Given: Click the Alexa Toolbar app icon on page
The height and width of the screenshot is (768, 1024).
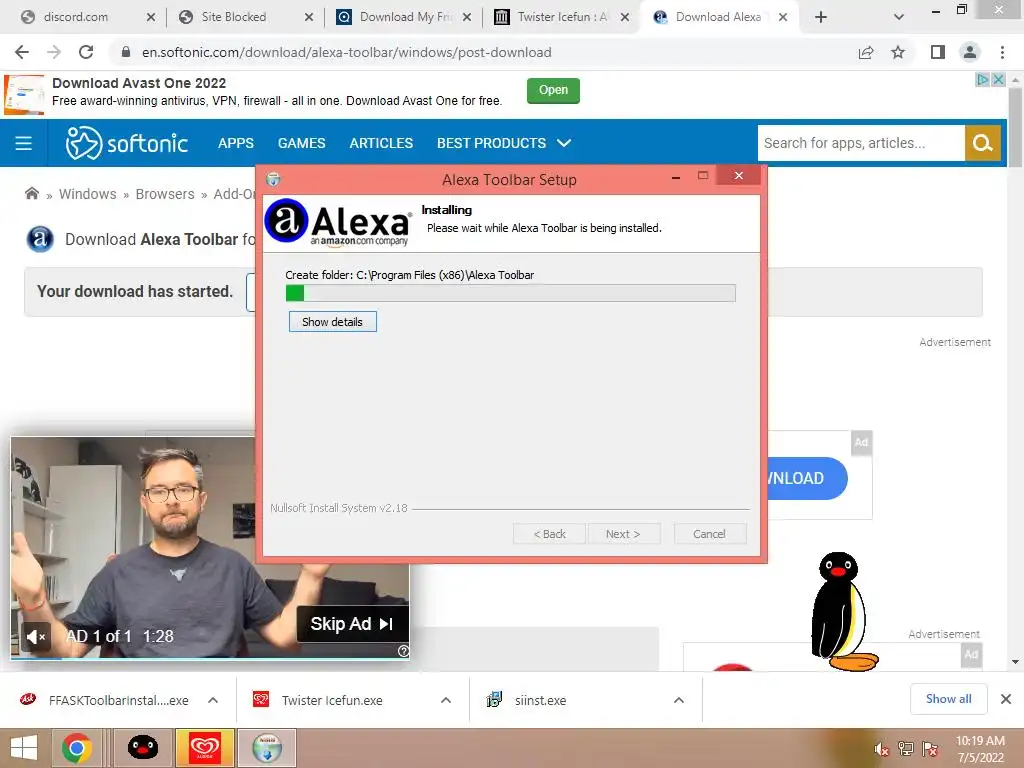Looking at the screenshot, I should click(x=40, y=239).
